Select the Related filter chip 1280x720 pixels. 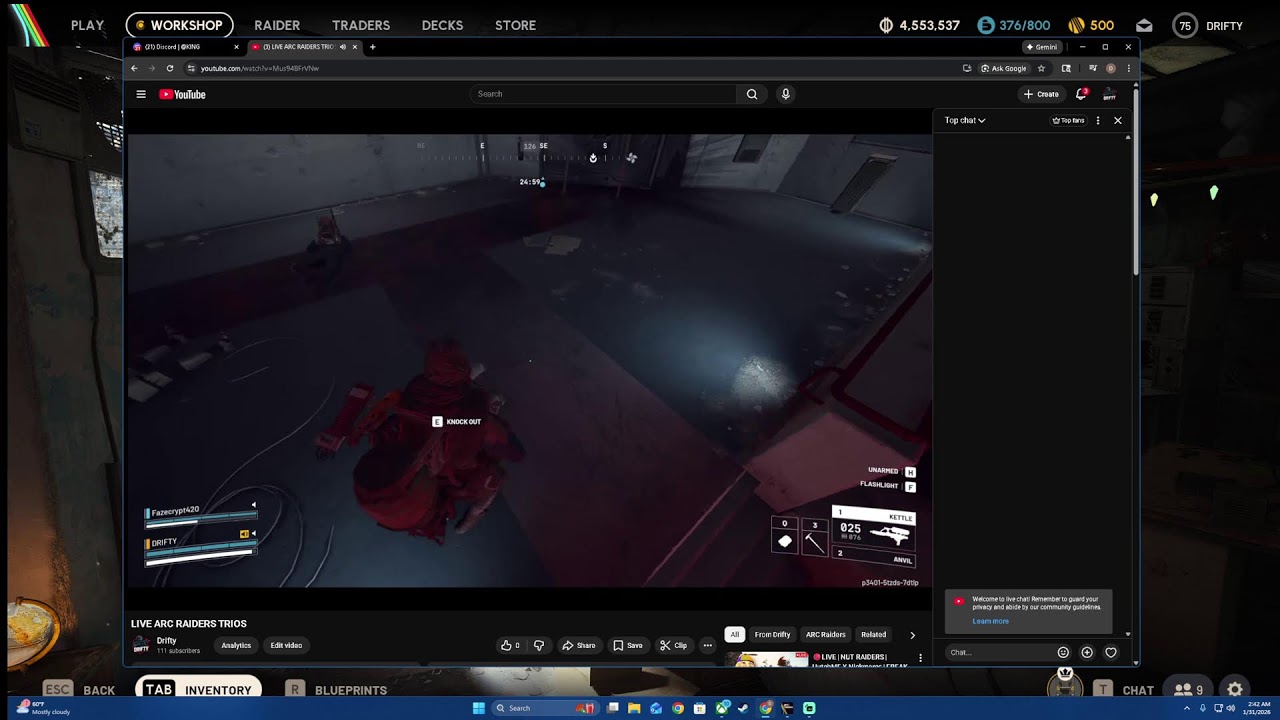[874, 634]
